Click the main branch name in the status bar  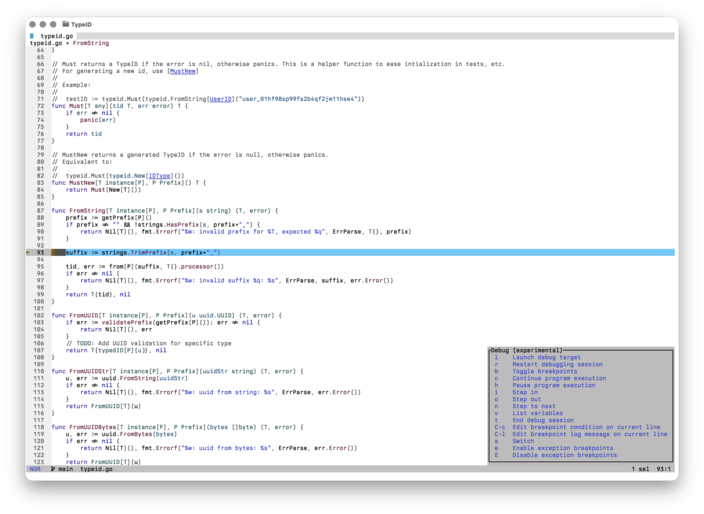click(x=66, y=469)
